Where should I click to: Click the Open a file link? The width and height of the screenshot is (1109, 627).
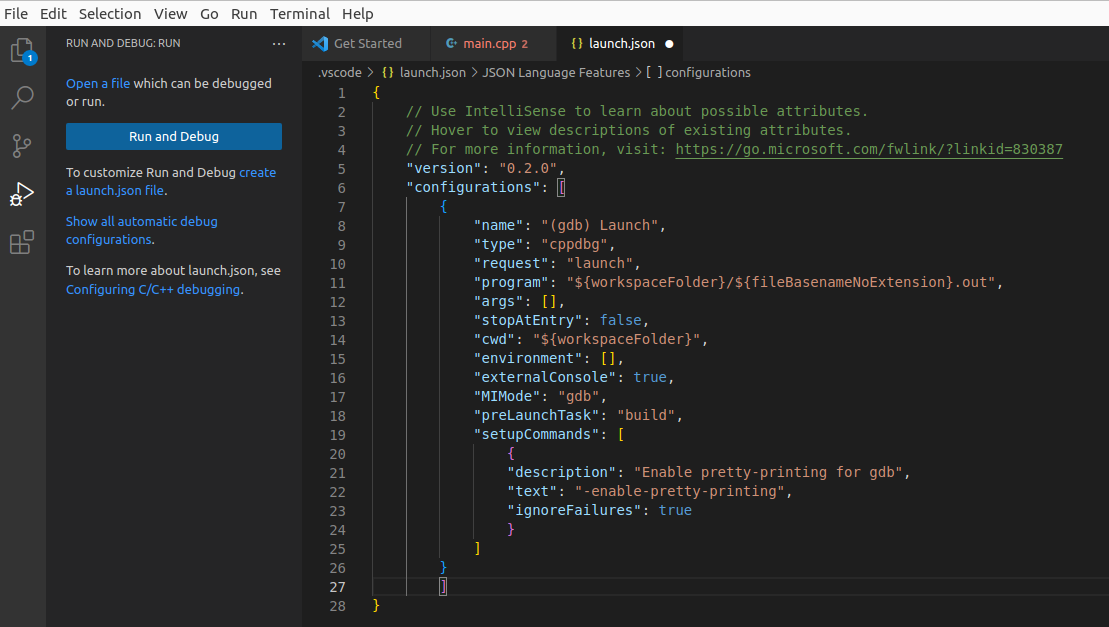[98, 83]
